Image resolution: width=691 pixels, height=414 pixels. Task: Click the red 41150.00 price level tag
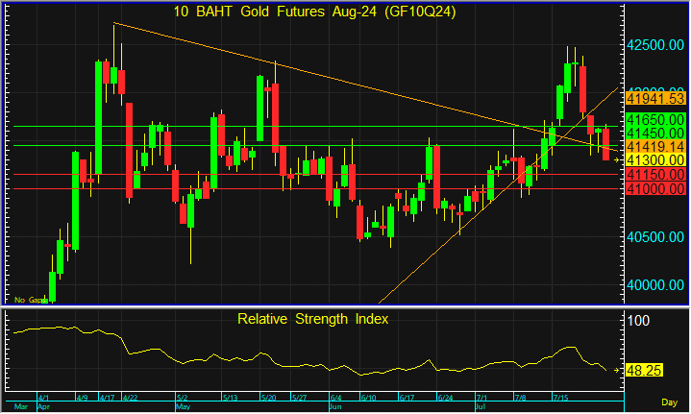click(x=655, y=174)
